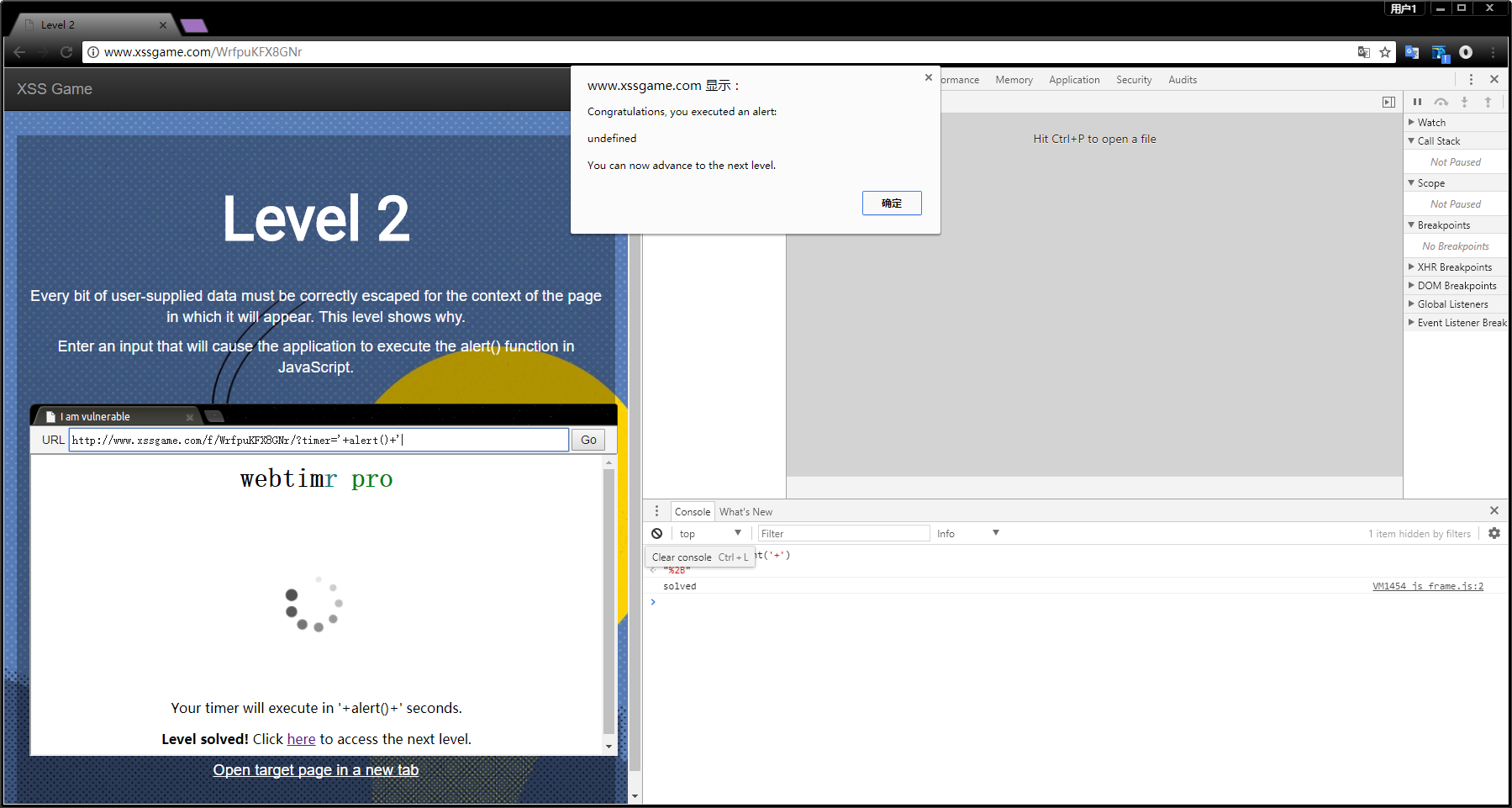Open the DevTools customize three-dot menu
The image size is (1512, 808).
[x=1471, y=79]
